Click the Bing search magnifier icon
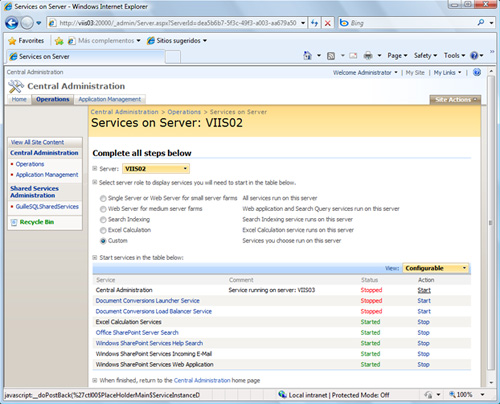The image size is (500, 404). pos(481,23)
